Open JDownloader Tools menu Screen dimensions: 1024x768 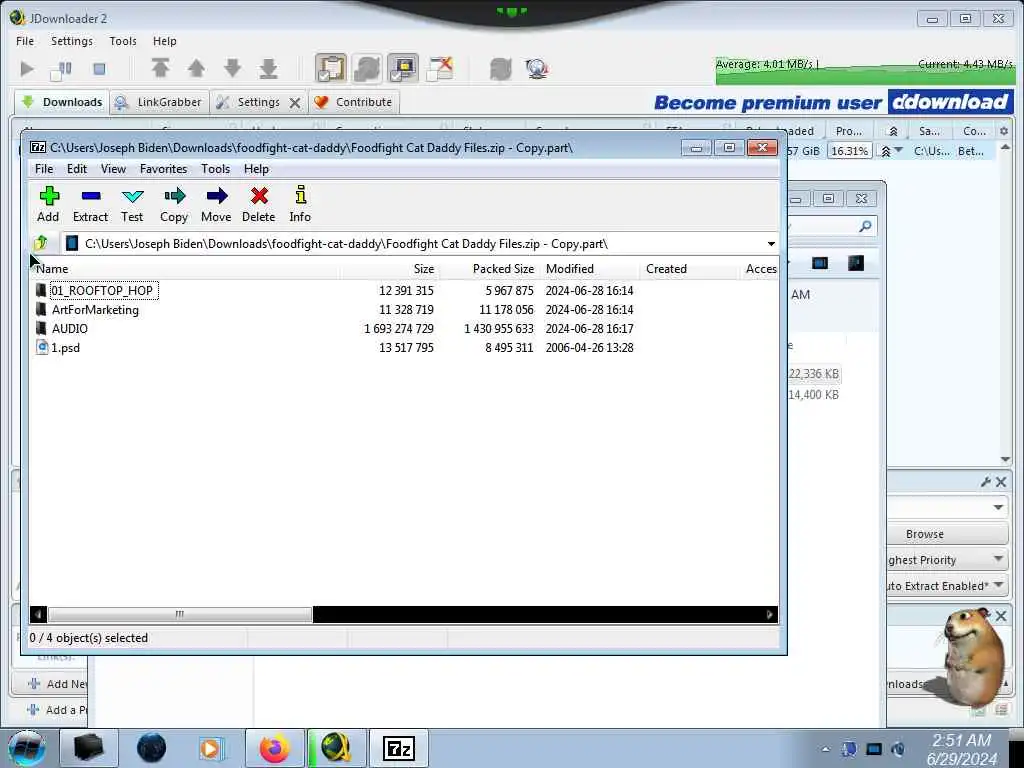123,40
